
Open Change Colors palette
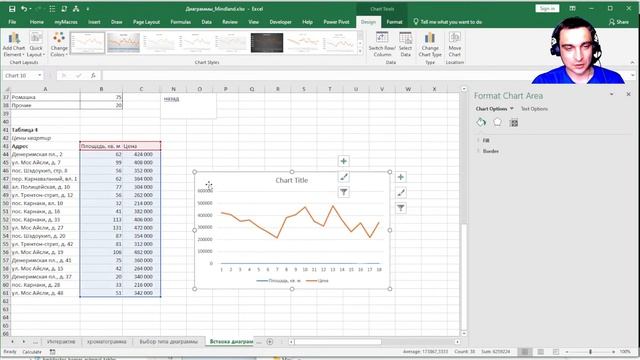[59, 45]
